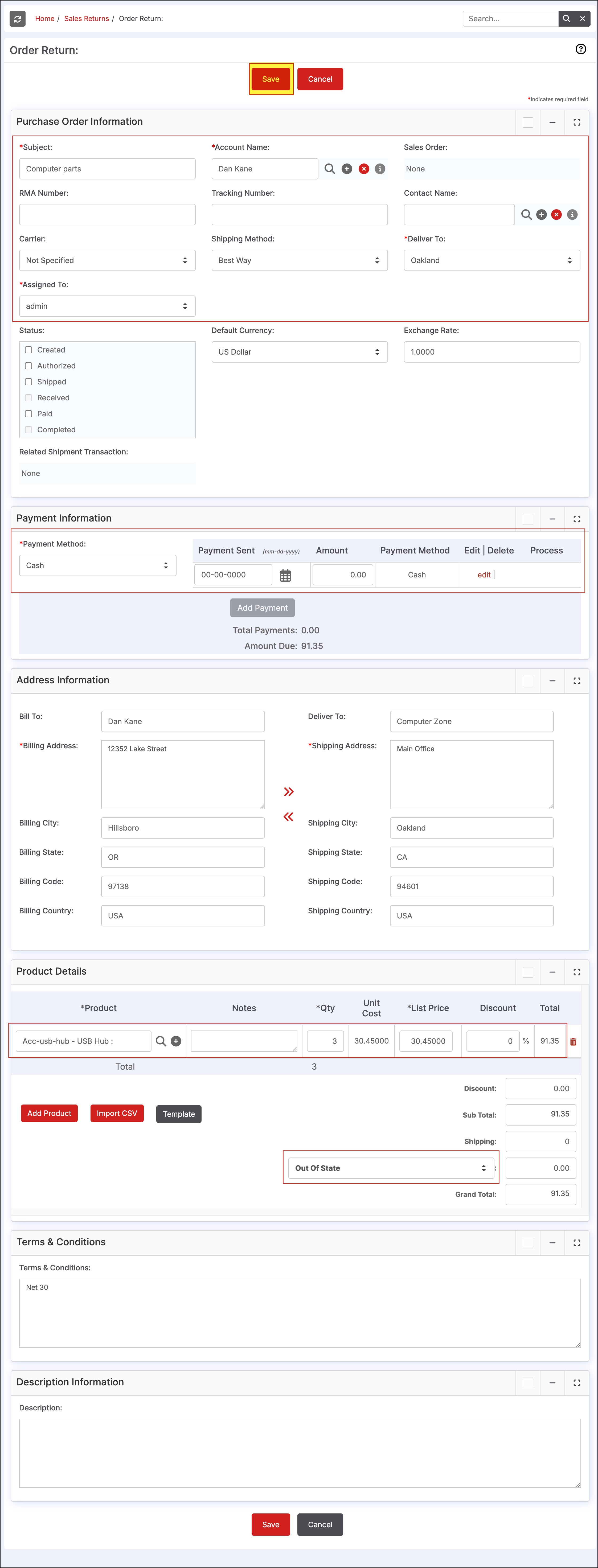Image resolution: width=598 pixels, height=1568 pixels.
Task: Clear the header search with the X icon
Action: point(583,19)
